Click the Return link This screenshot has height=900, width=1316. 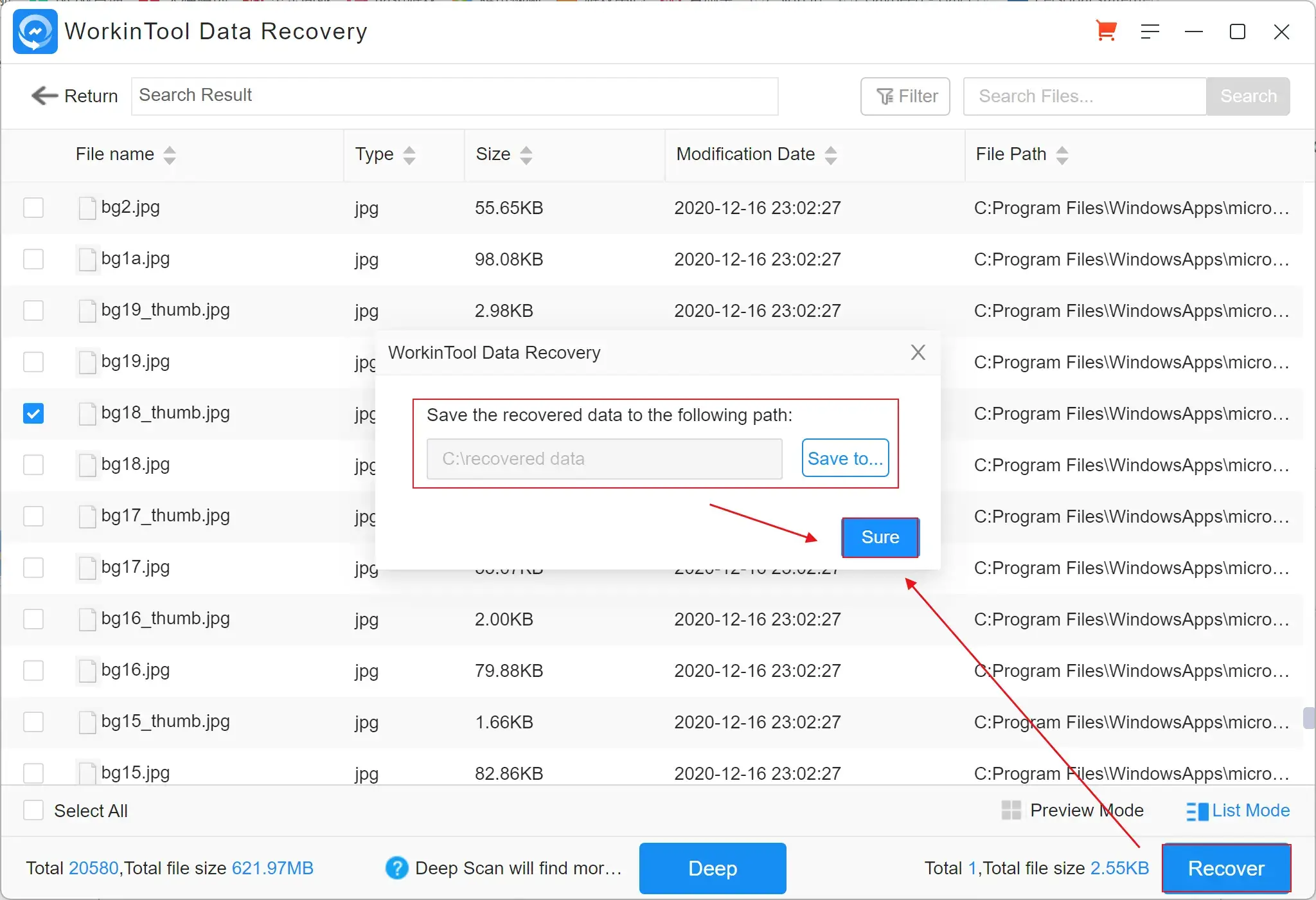[x=91, y=96]
